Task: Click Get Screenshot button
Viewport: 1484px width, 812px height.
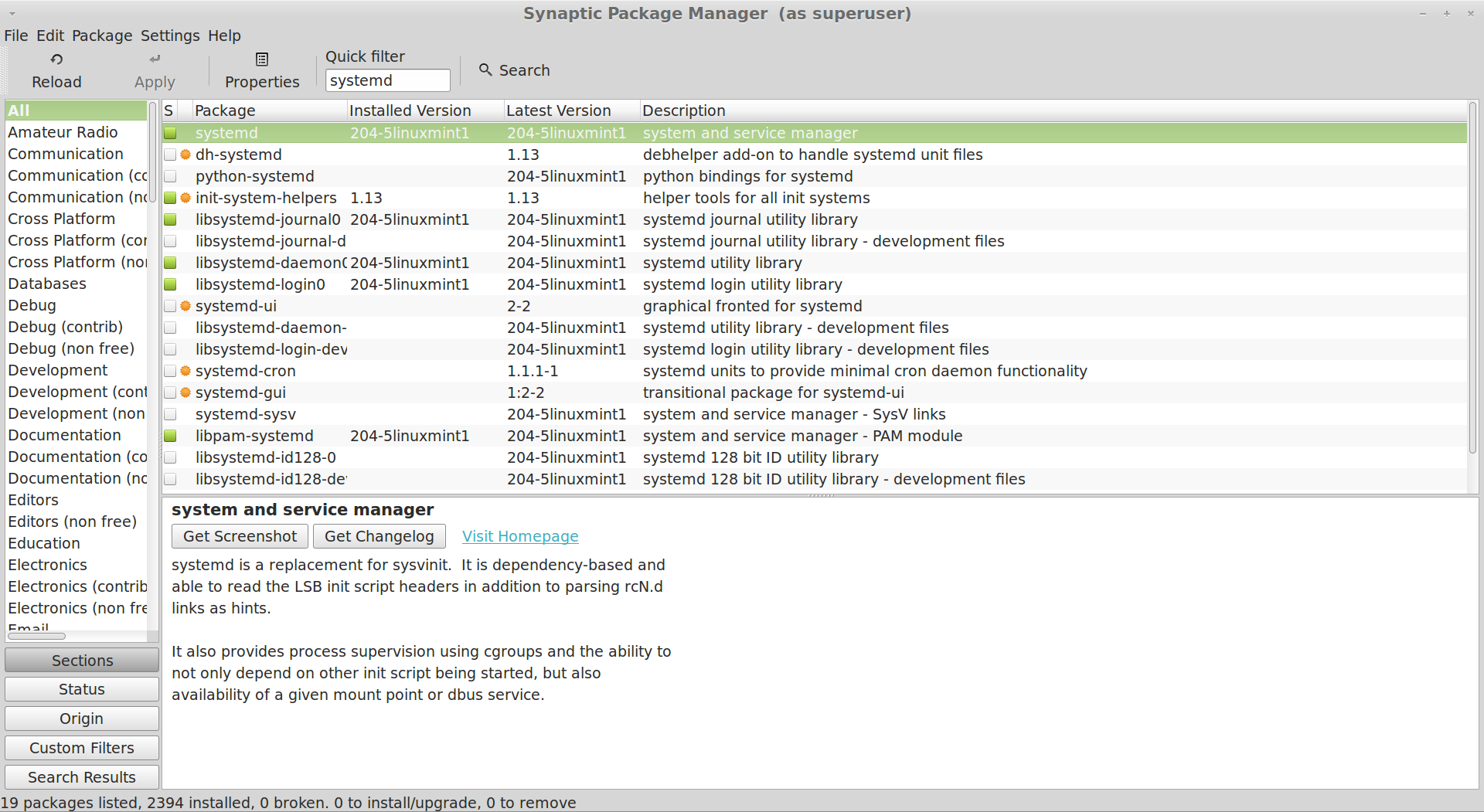Action: [240, 536]
